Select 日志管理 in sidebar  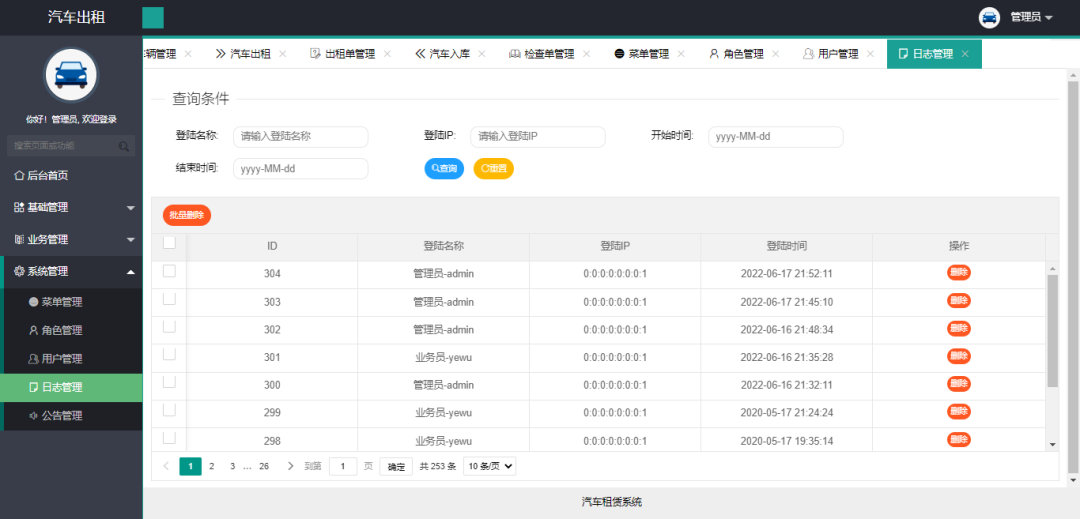71,388
